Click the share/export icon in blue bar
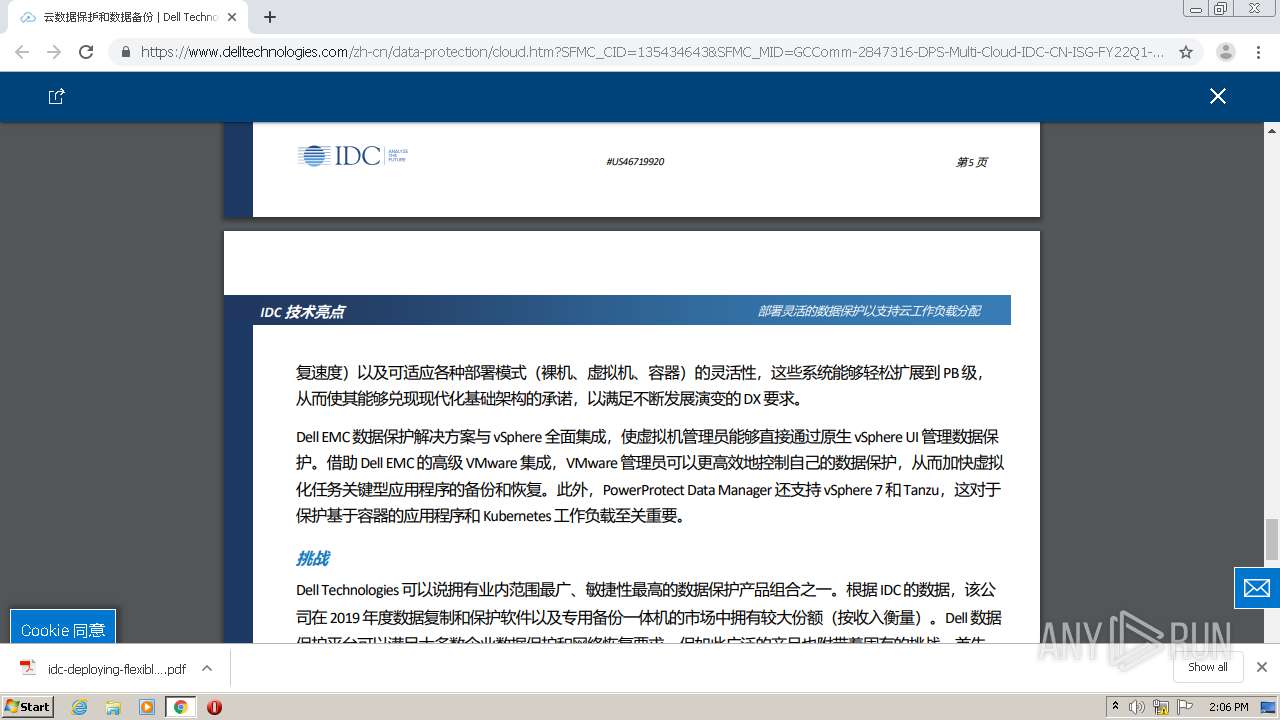The image size is (1280, 720). tap(57, 96)
